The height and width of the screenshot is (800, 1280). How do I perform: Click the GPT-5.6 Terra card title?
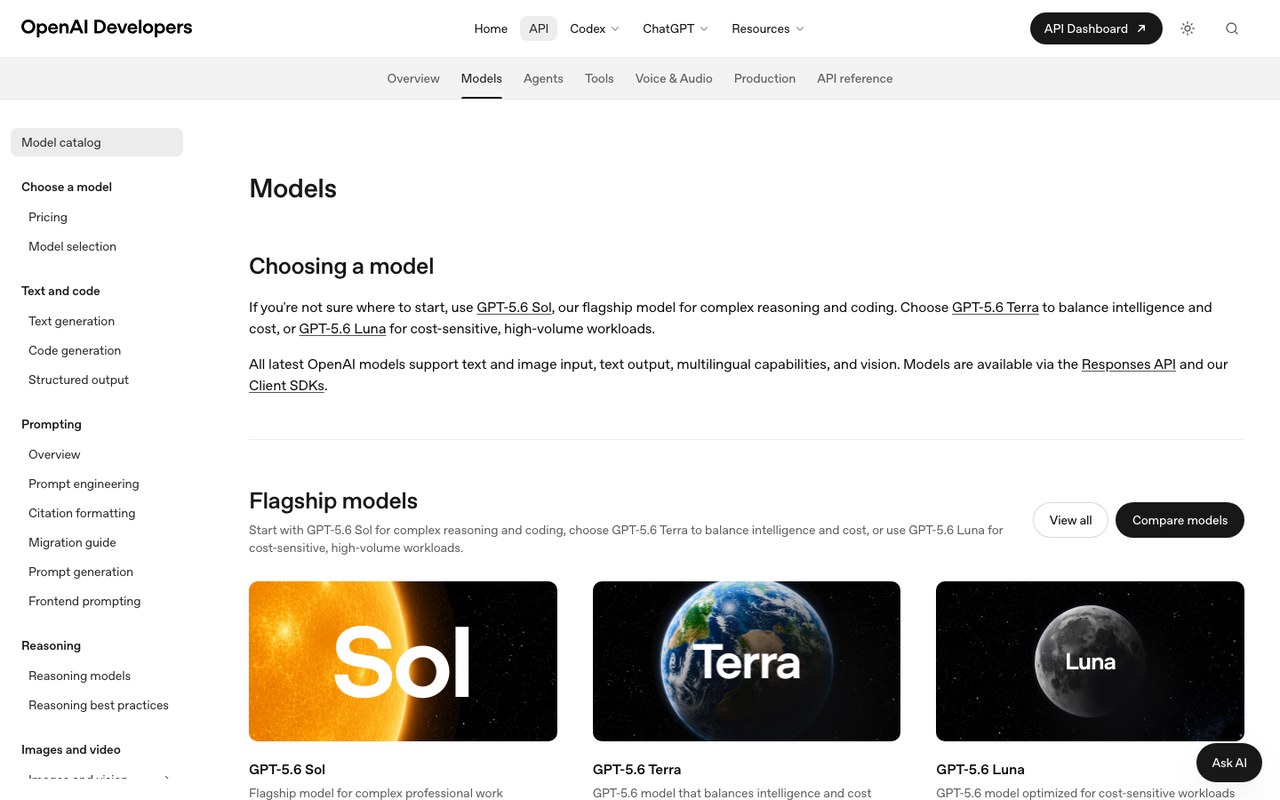pyautogui.click(x=637, y=769)
